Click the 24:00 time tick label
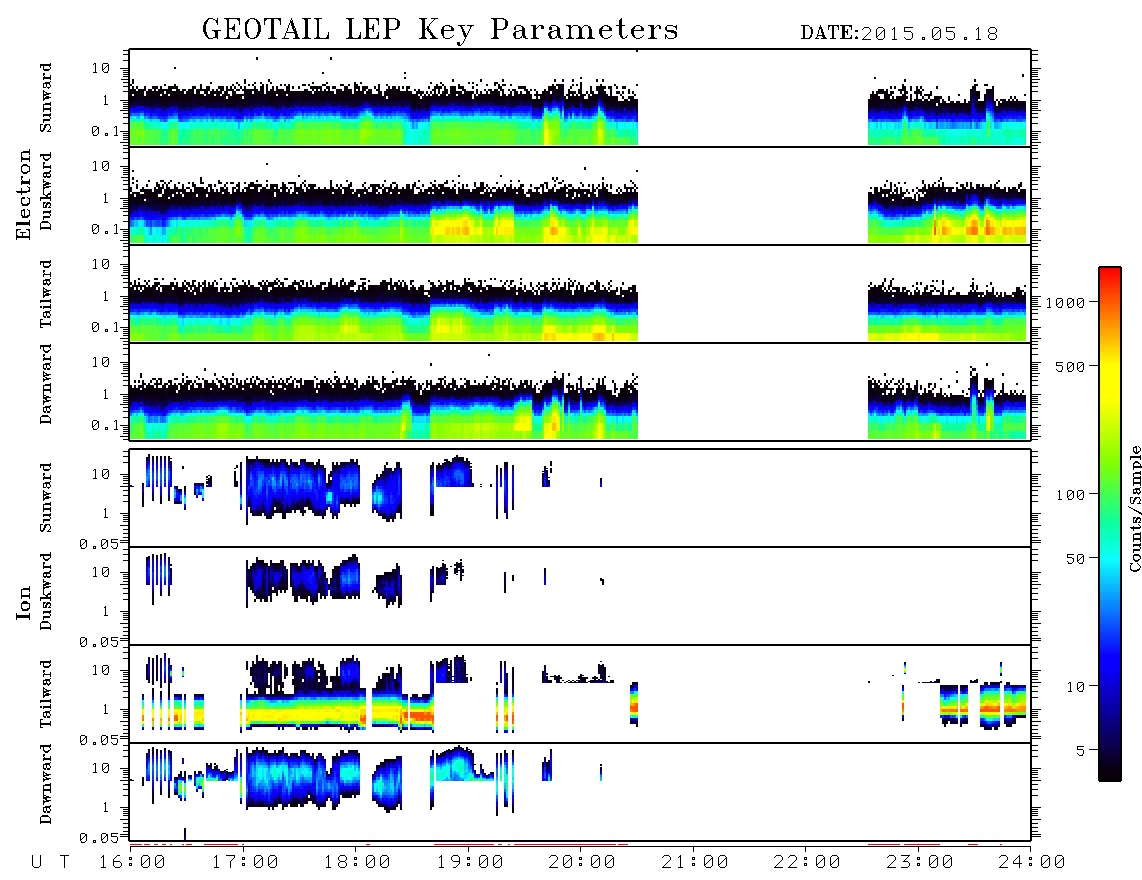Viewport: 1142px width, 880px height. point(1031,863)
